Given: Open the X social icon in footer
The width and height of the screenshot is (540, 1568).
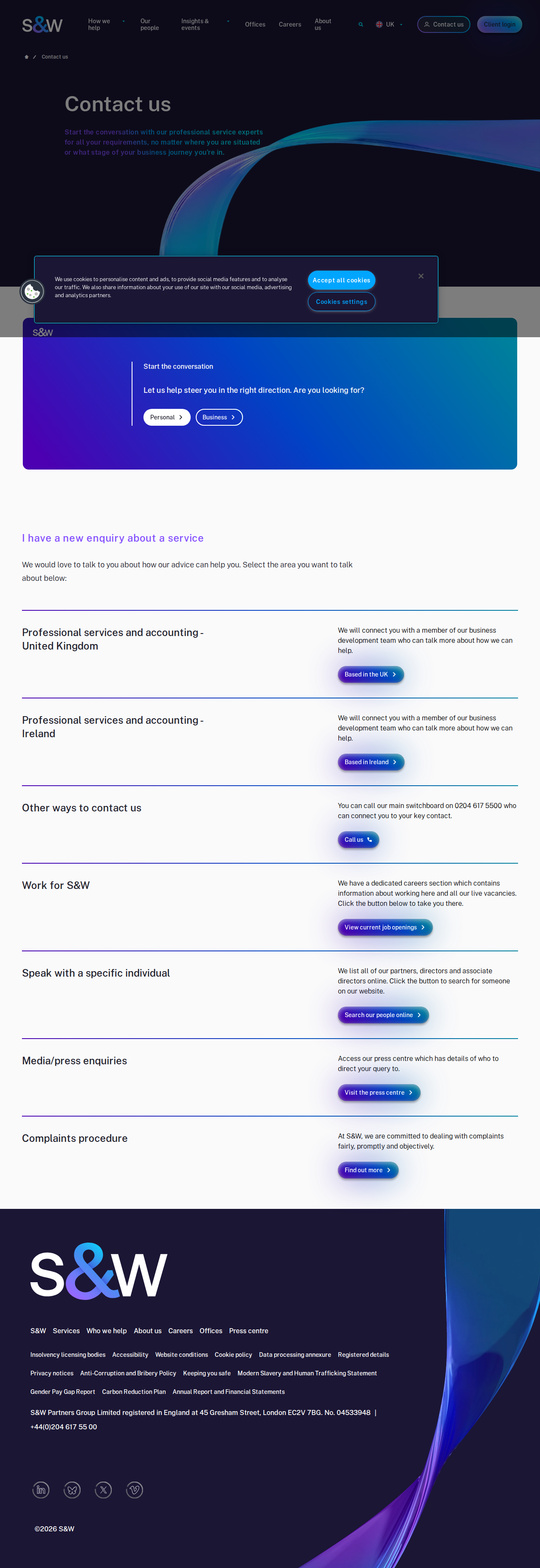Looking at the screenshot, I should coord(104,1490).
